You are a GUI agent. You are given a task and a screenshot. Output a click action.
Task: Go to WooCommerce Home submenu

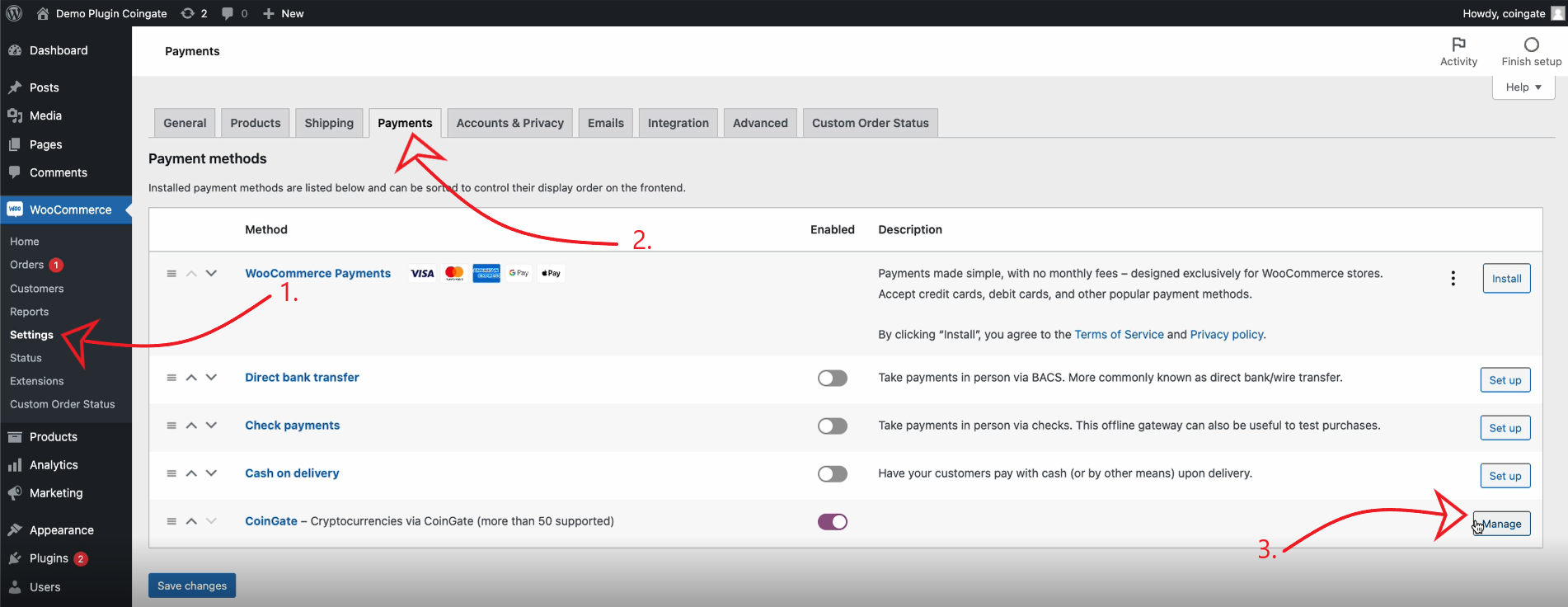[x=25, y=242]
